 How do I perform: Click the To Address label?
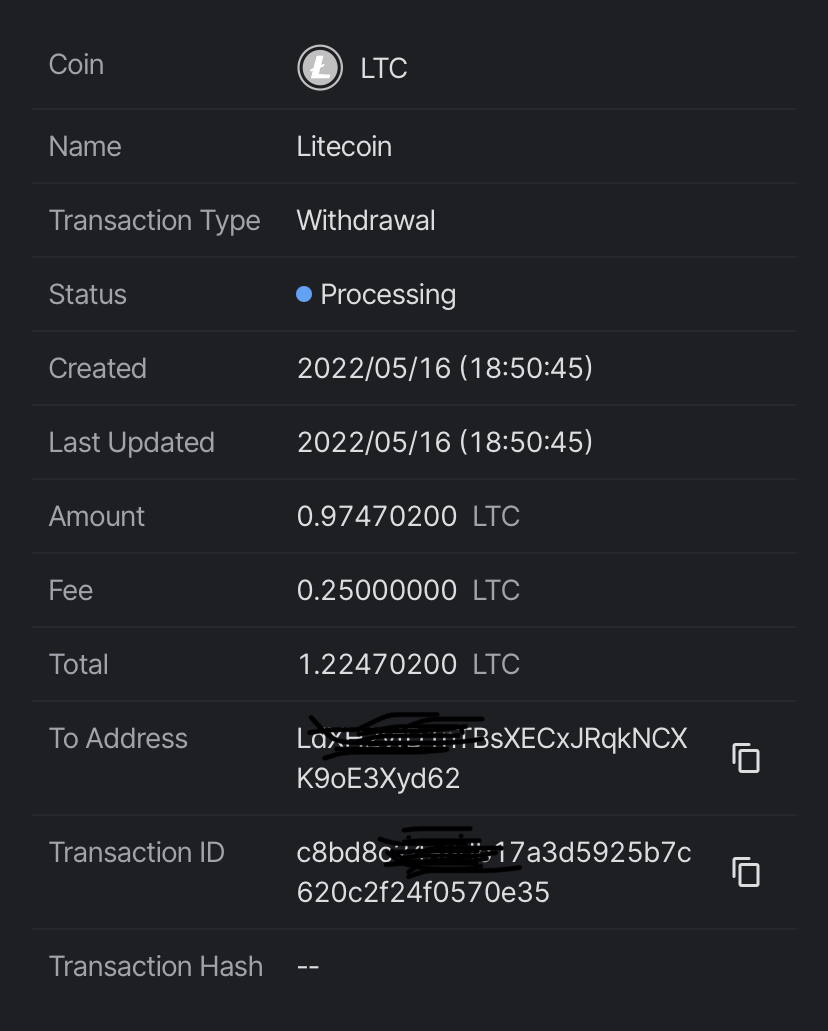118,738
